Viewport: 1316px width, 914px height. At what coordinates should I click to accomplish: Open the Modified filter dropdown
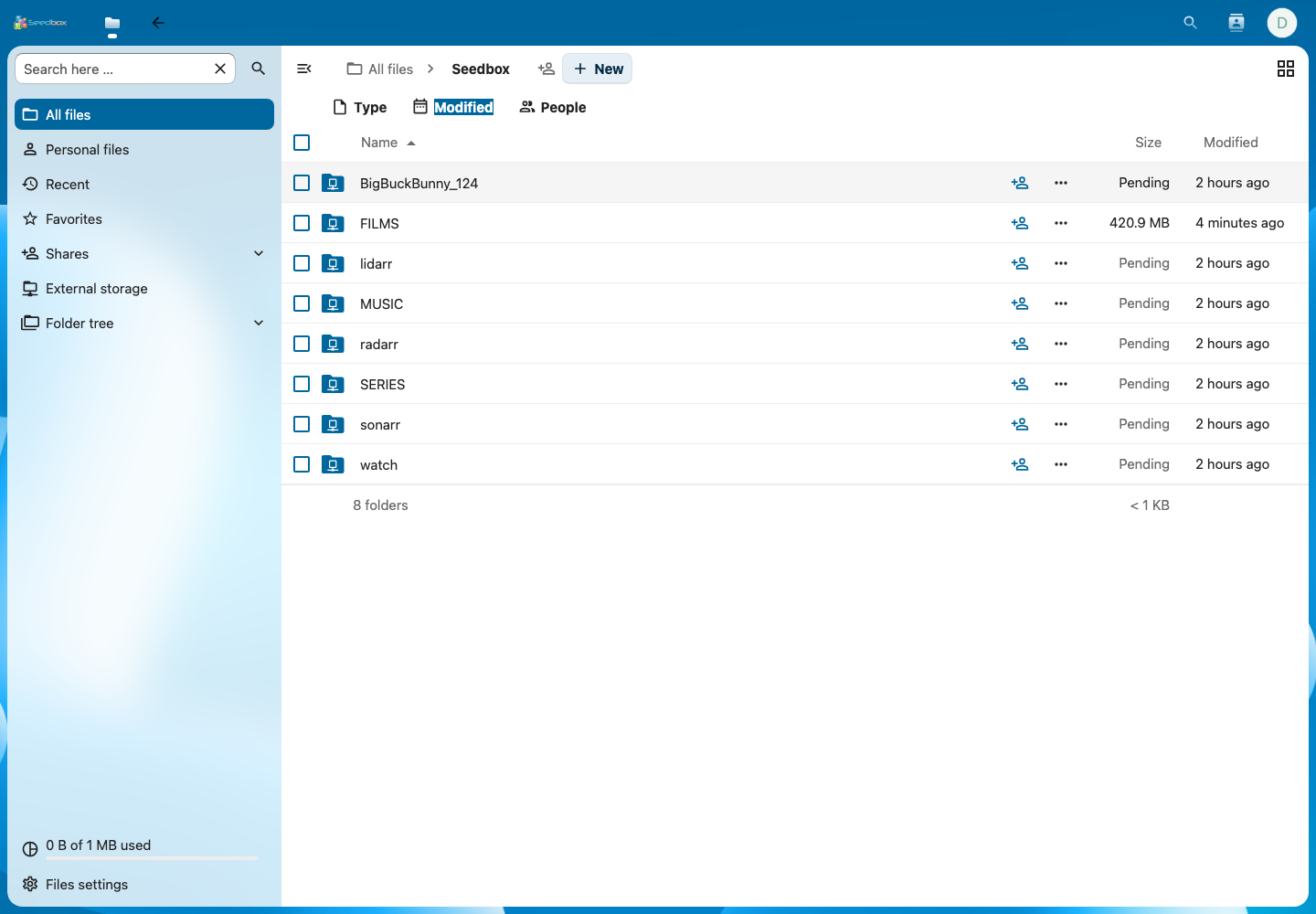click(453, 107)
